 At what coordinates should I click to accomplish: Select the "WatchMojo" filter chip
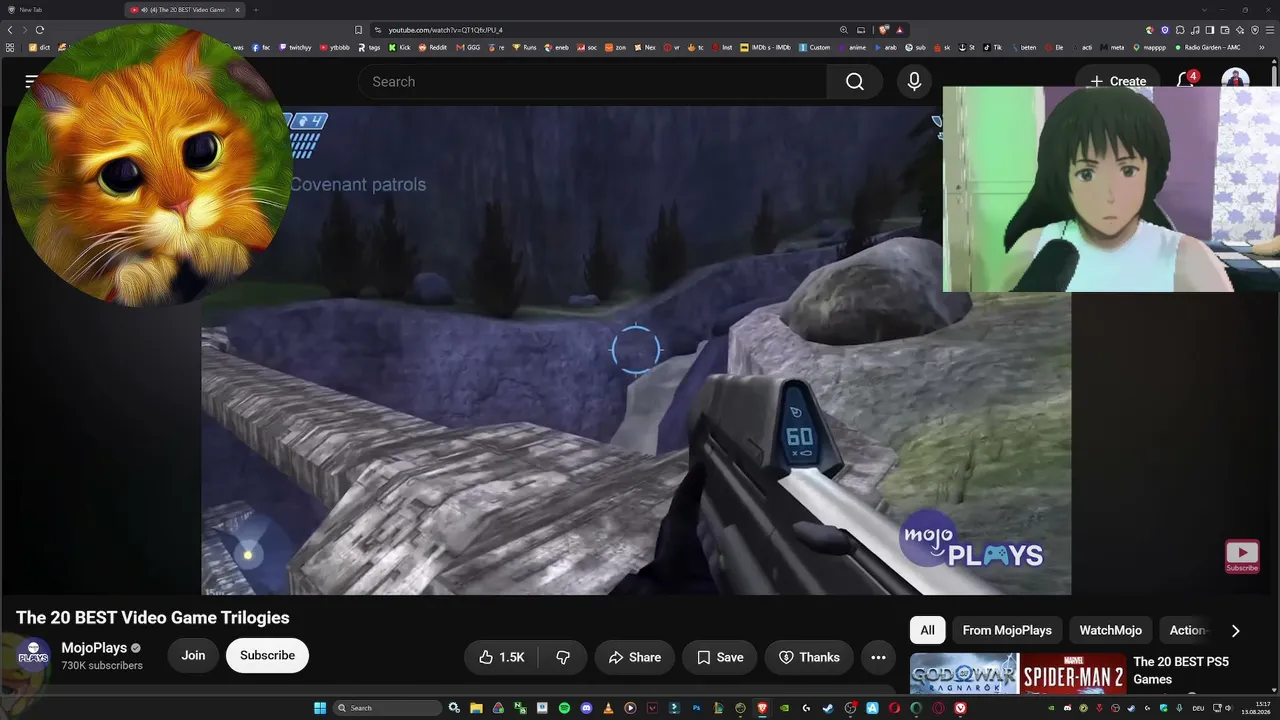[x=1110, y=630]
